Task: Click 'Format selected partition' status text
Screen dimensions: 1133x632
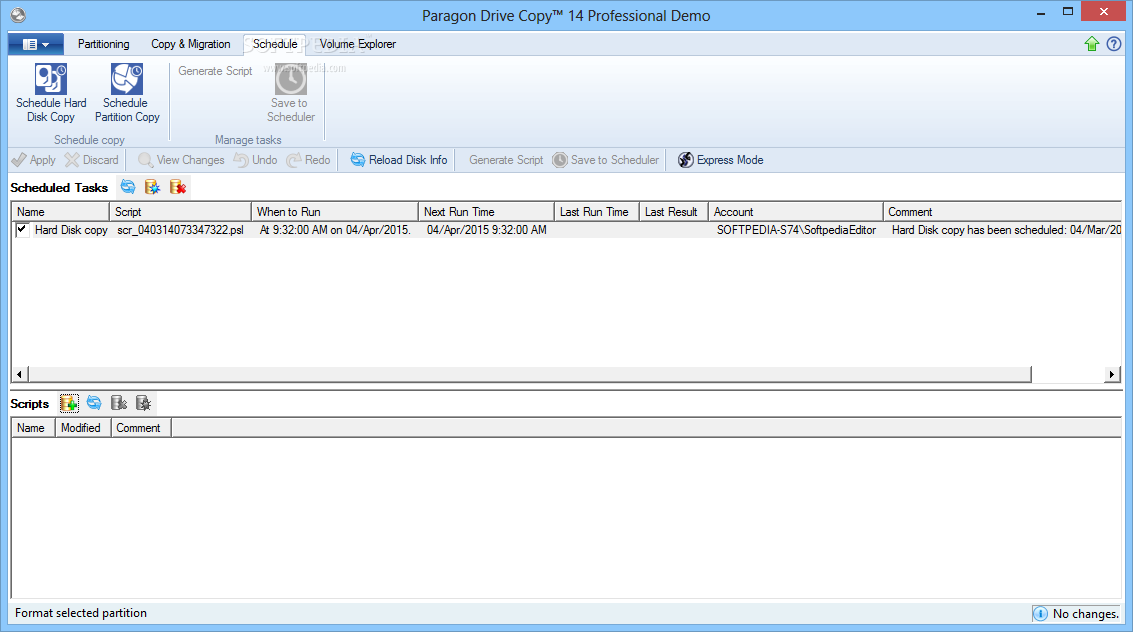Action: [81, 613]
